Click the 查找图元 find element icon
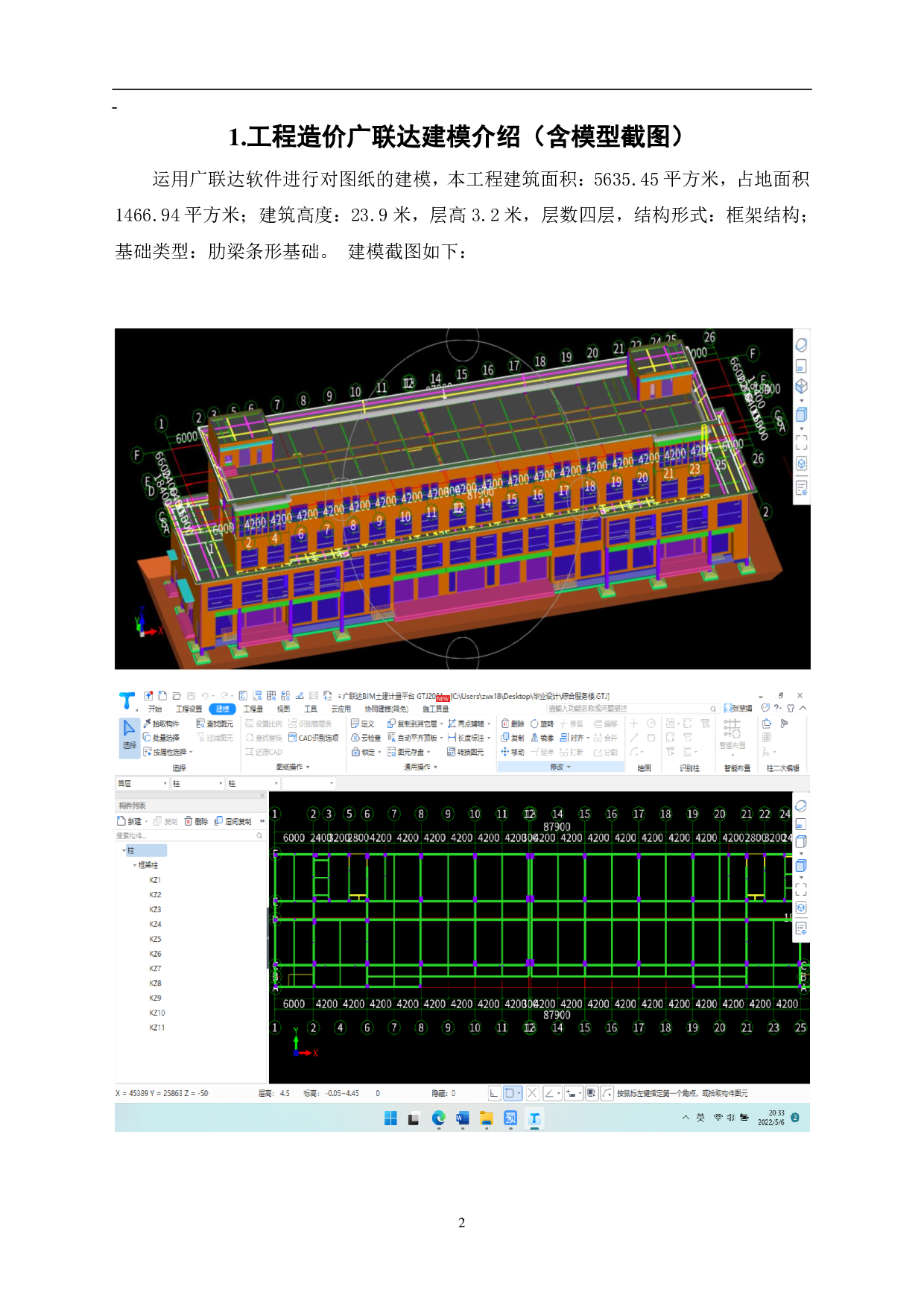Image resolution: width=924 pixels, height=1307 pixels. (x=215, y=724)
